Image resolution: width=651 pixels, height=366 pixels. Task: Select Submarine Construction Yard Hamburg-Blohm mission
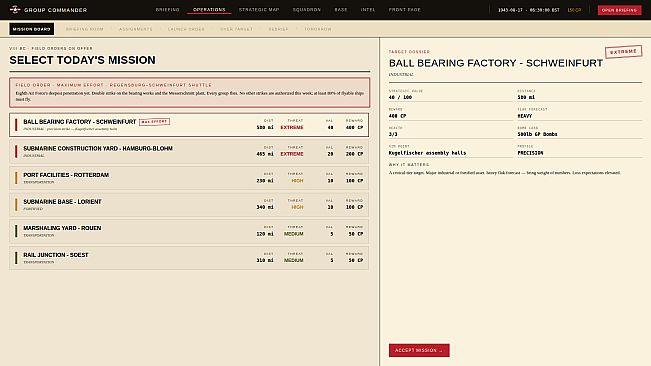coord(189,151)
